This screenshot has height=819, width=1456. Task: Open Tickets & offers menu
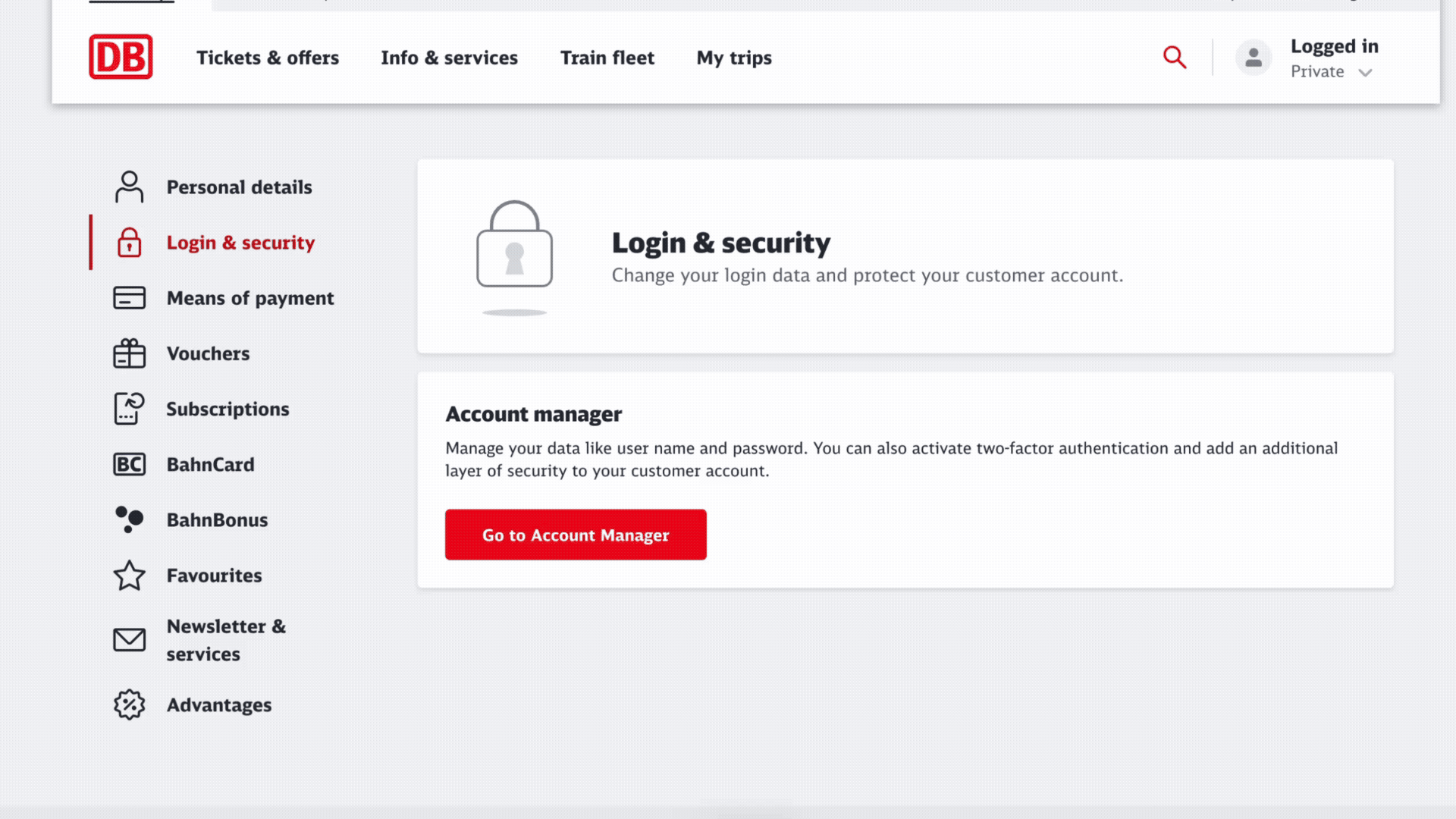[268, 58]
